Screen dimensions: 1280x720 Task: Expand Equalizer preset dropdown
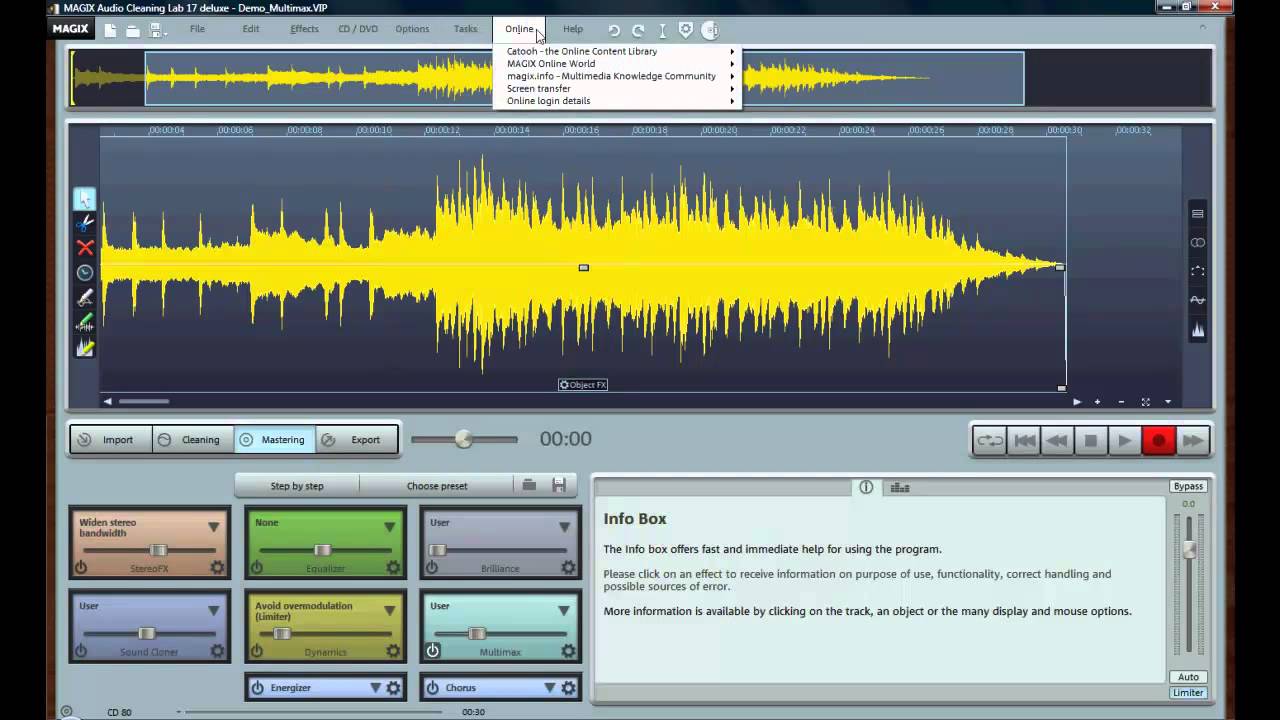point(389,527)
